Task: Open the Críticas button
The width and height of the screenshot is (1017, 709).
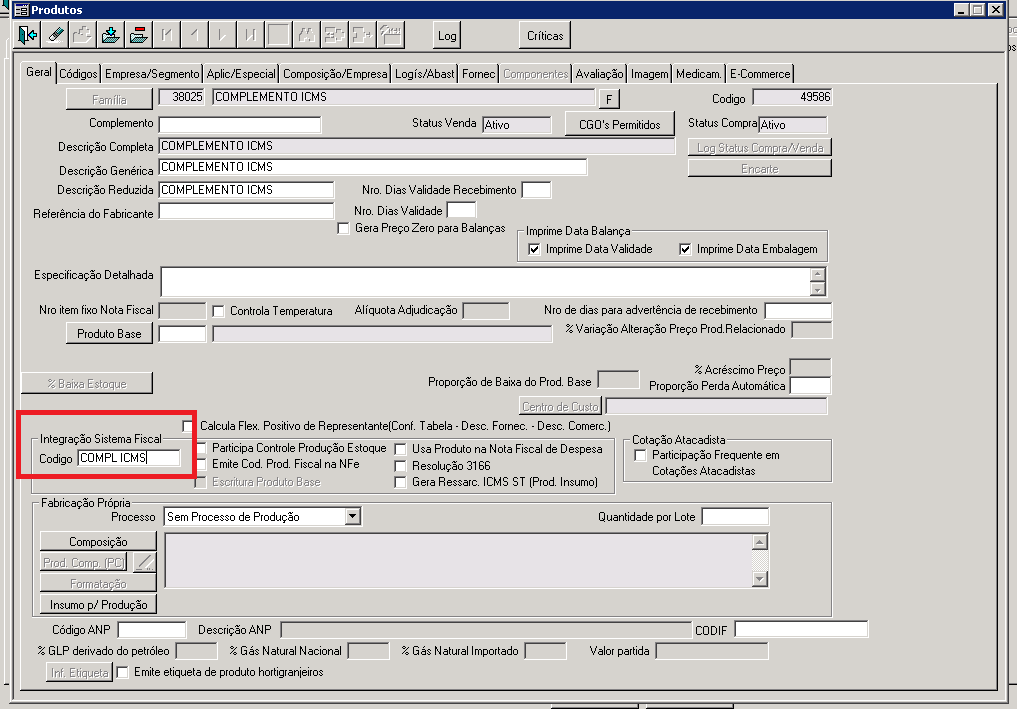Action: tap(545, 36)
